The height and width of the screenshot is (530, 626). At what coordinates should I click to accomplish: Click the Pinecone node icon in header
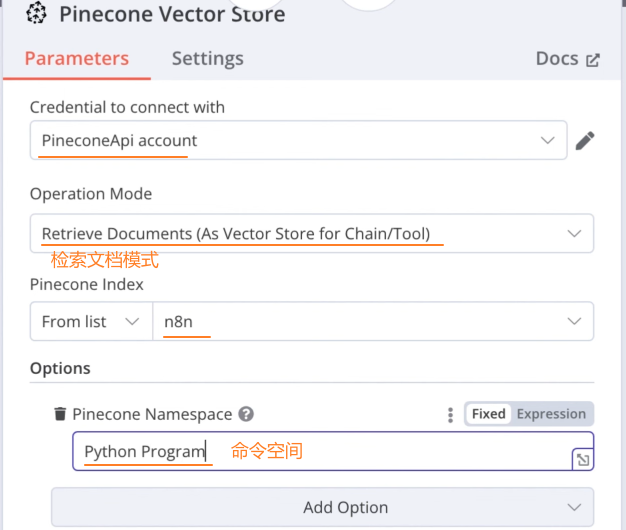[37, 14]
